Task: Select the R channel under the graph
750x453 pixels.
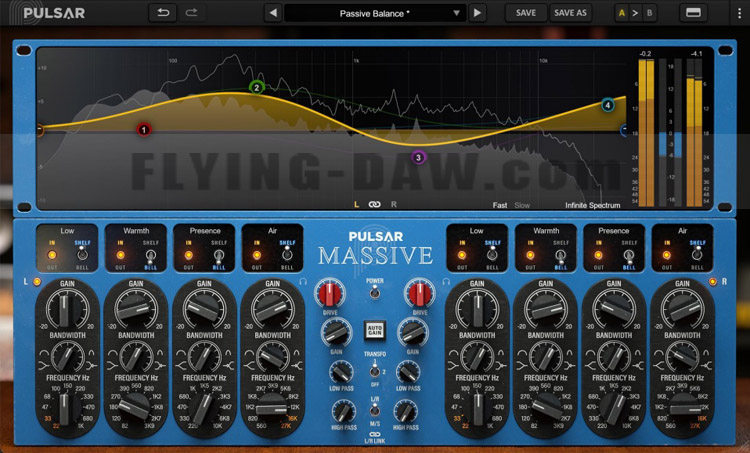Action: [x=394, y=204]
